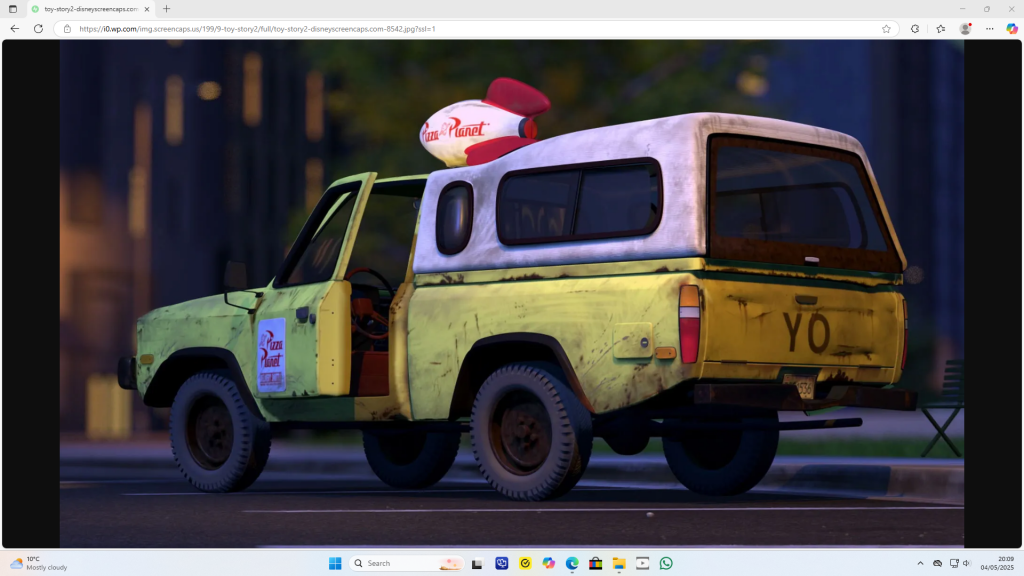Click the browser back arrow

[14, 29]
